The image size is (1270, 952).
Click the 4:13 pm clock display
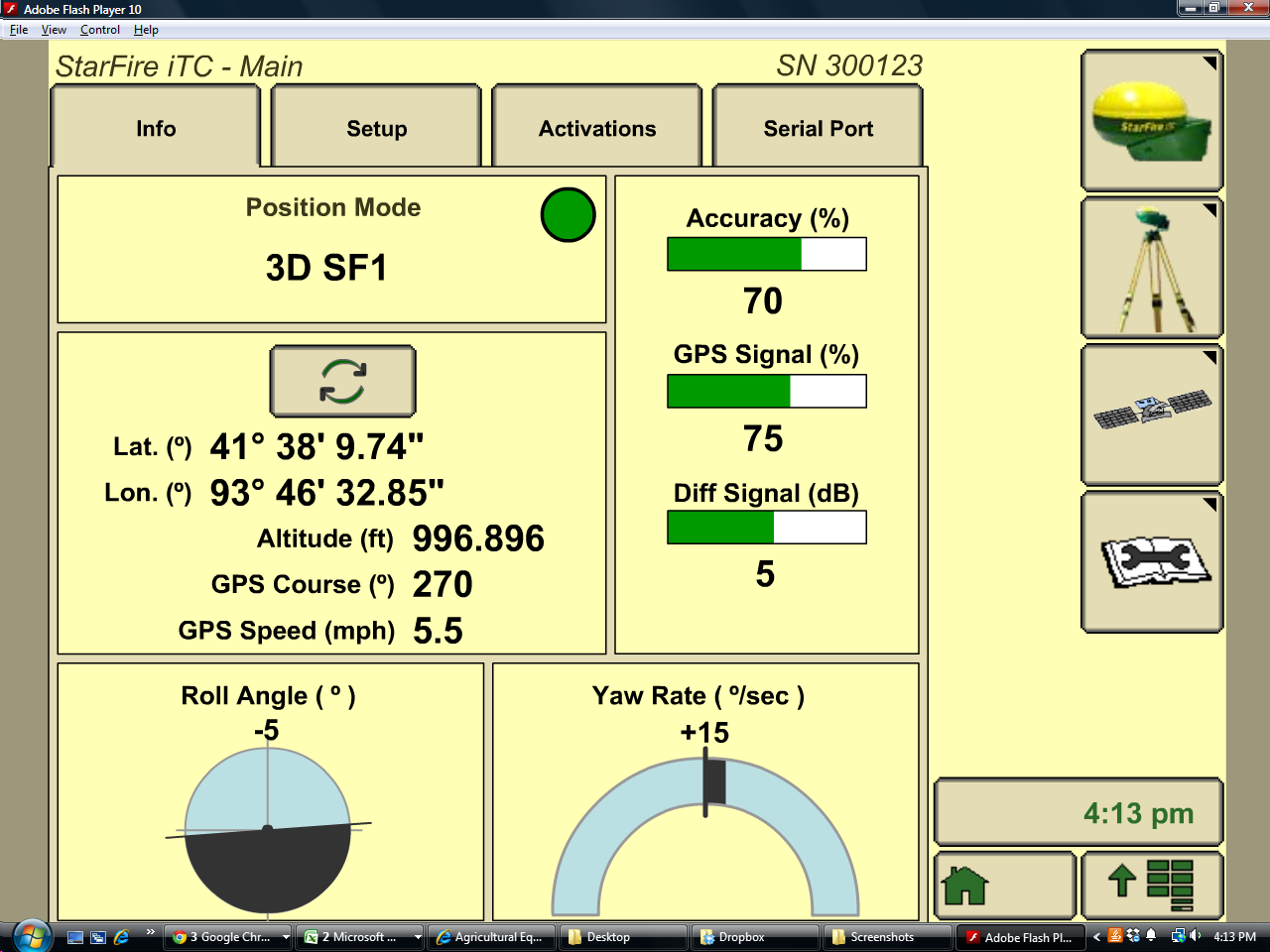(x=1079, y=813)
